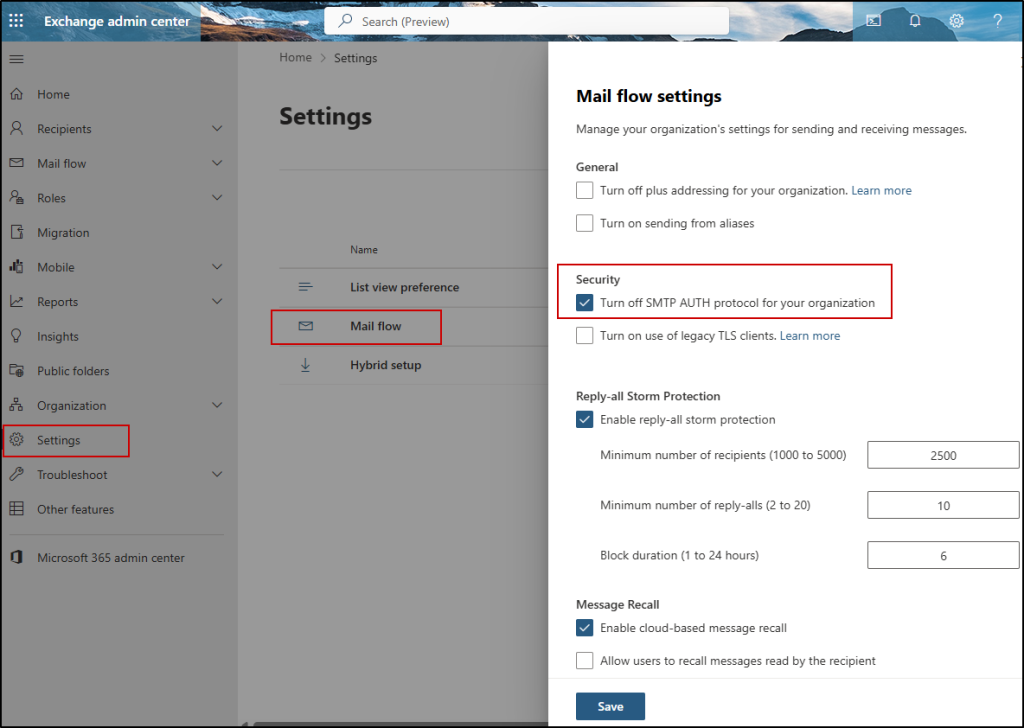Expand the Mail flow sidebar chevron
This screenshot has width=1024, height=728.
(x=217, y=164)
